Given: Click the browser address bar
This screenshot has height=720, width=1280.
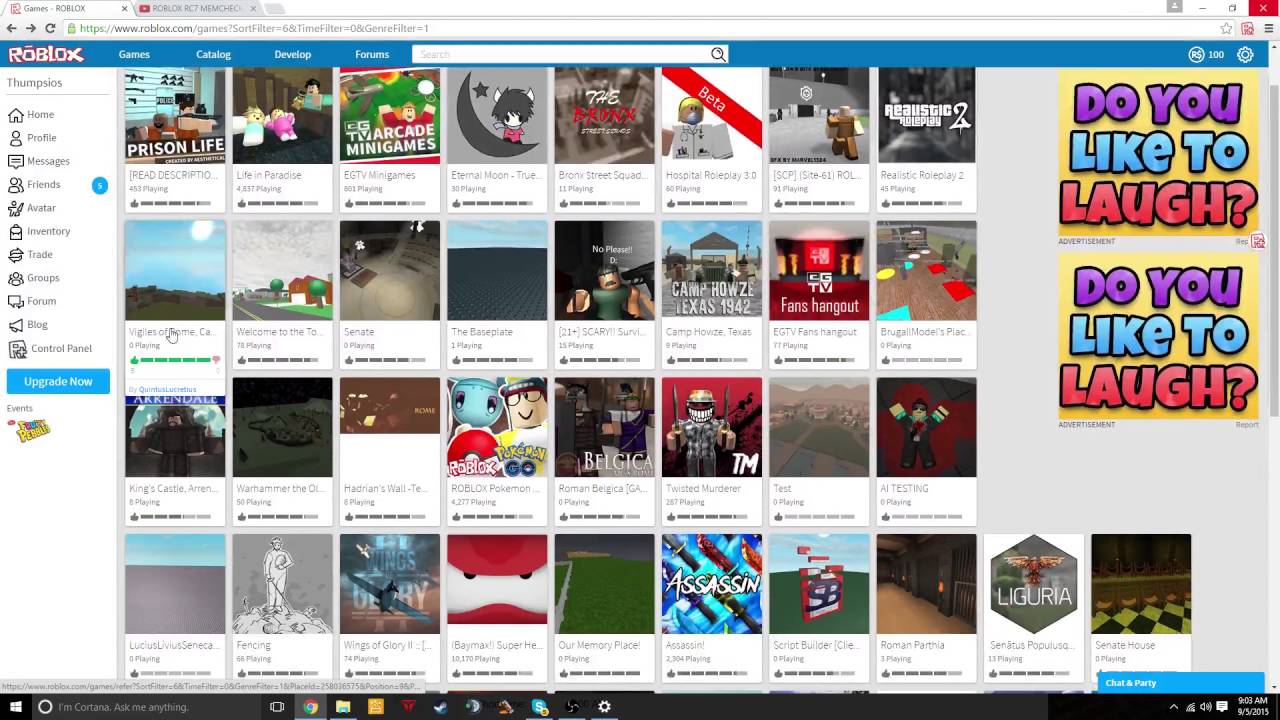Looking at the screenshot, I should click(640, 28).
